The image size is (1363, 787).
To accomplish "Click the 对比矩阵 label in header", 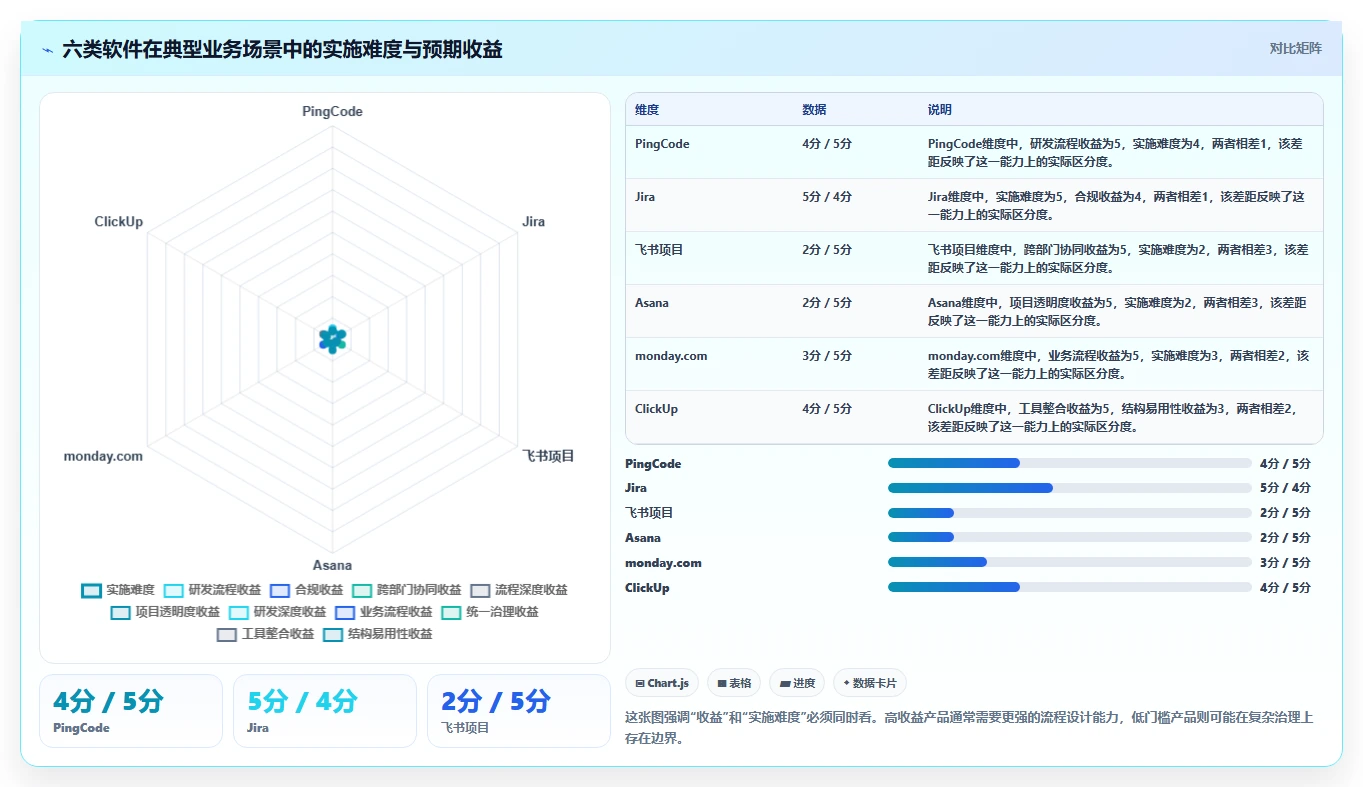I will point(1295,48).
